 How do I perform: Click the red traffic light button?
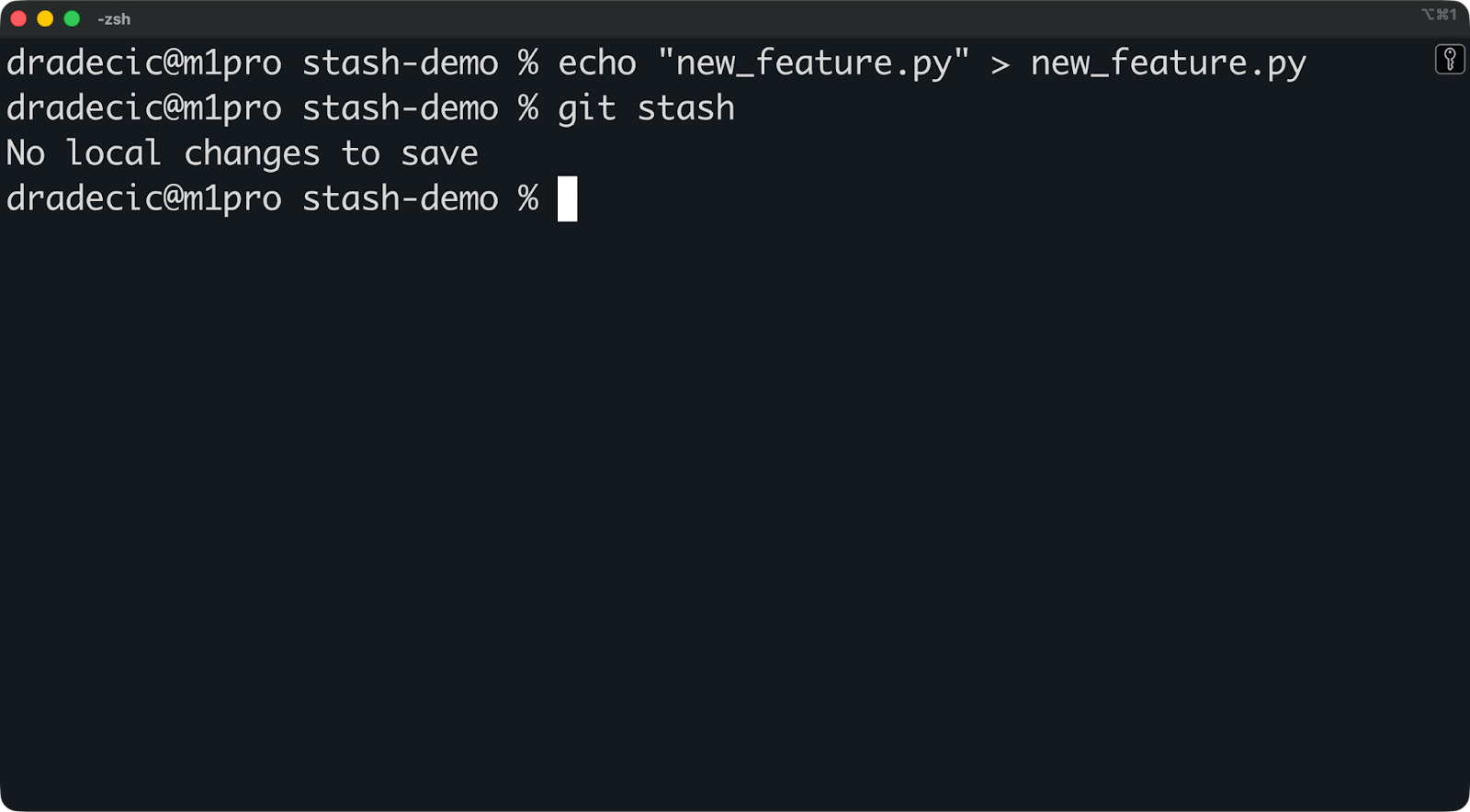pos(17,17)
